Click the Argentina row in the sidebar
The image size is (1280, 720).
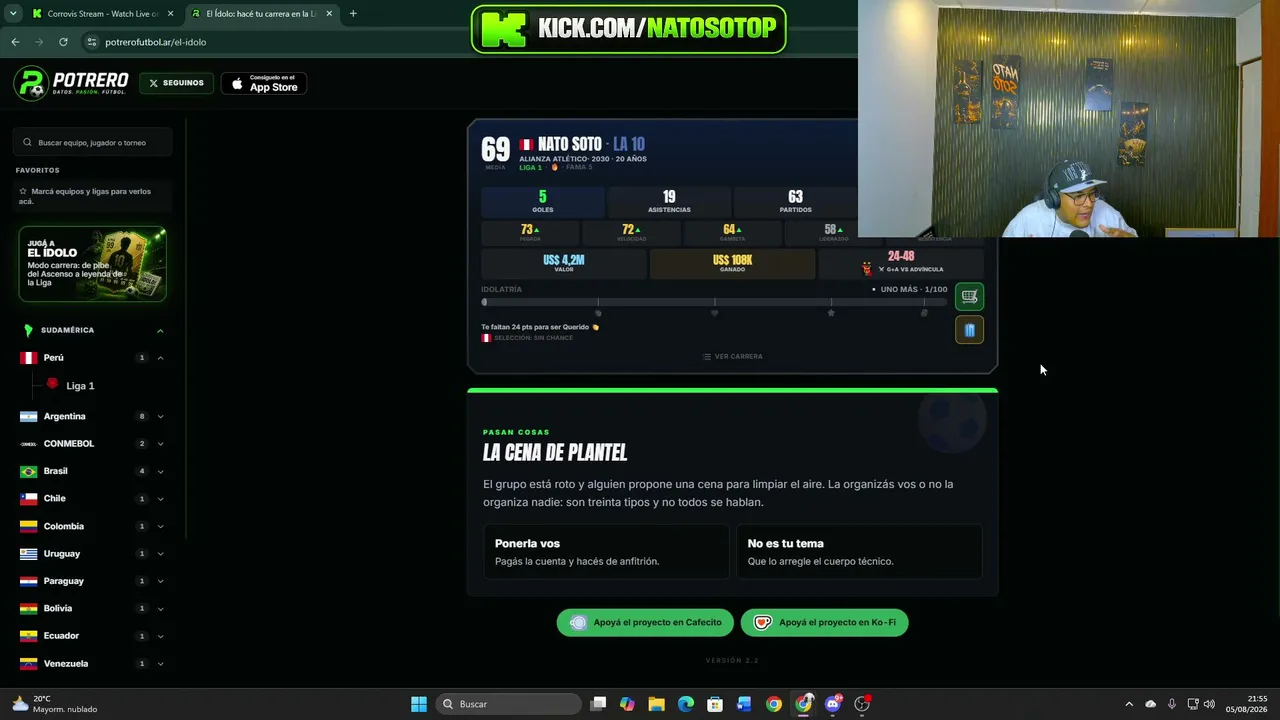92,416
